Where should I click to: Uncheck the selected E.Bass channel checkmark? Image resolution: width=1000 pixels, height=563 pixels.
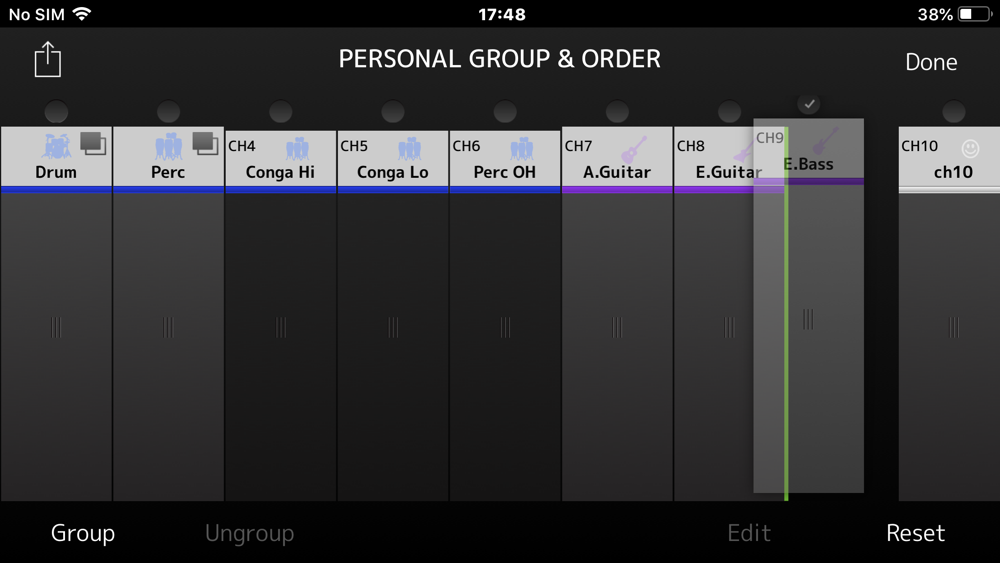pyautogui.click(x=809, y=104)
